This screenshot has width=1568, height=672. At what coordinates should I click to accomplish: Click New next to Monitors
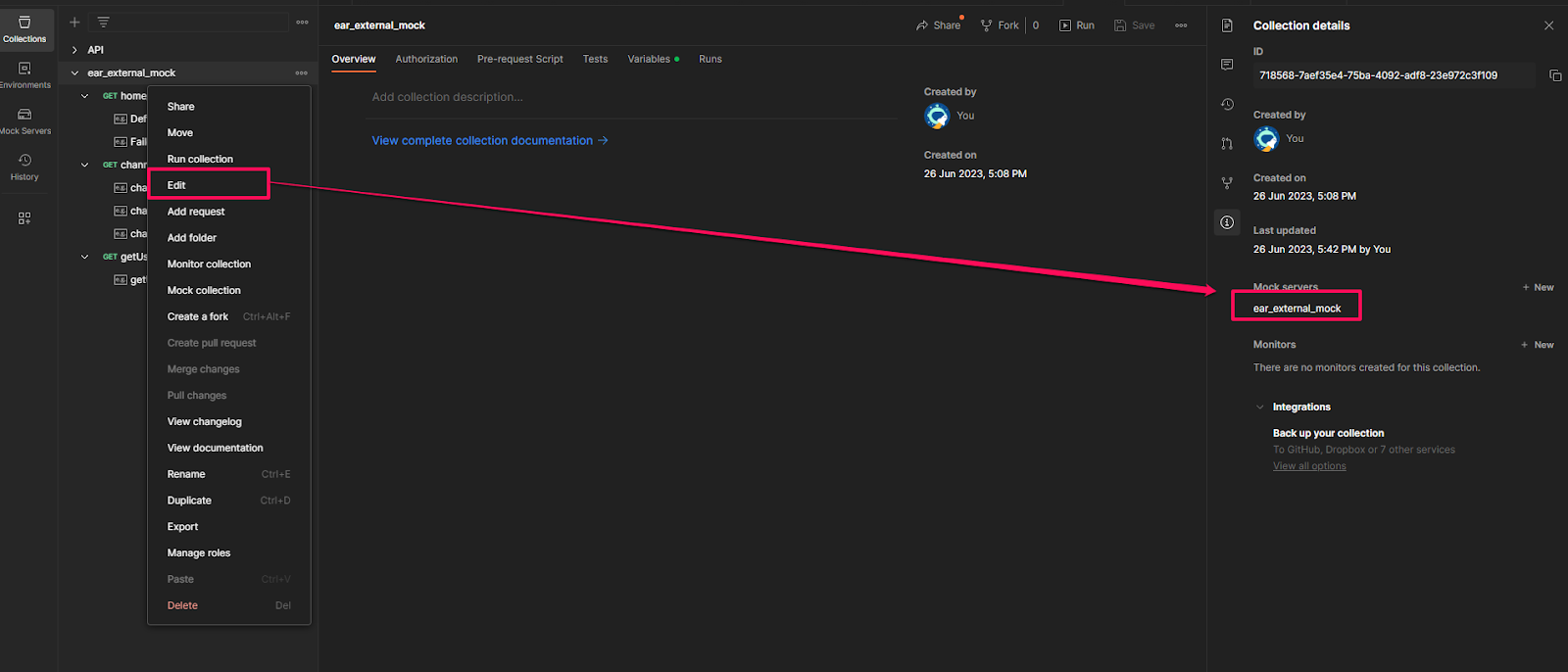click(1538, 345)
